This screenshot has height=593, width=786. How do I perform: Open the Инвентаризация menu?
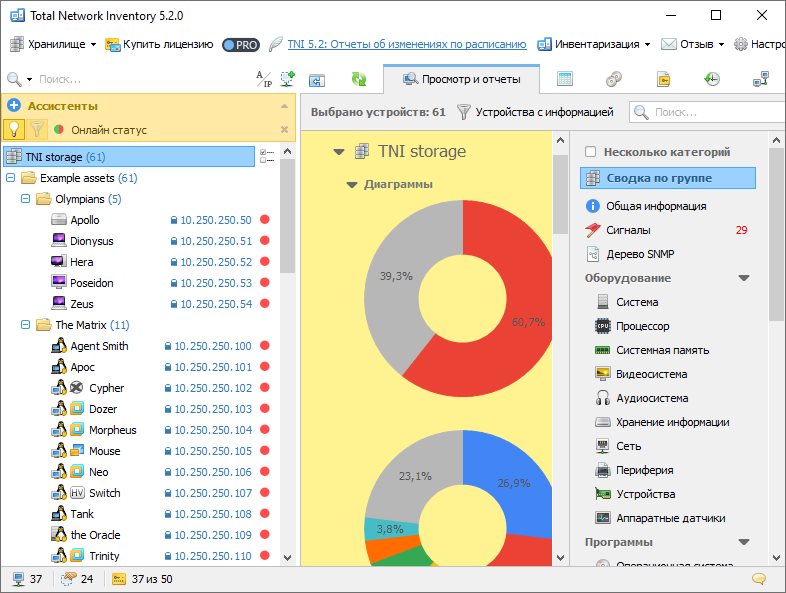tap(594, 44)
